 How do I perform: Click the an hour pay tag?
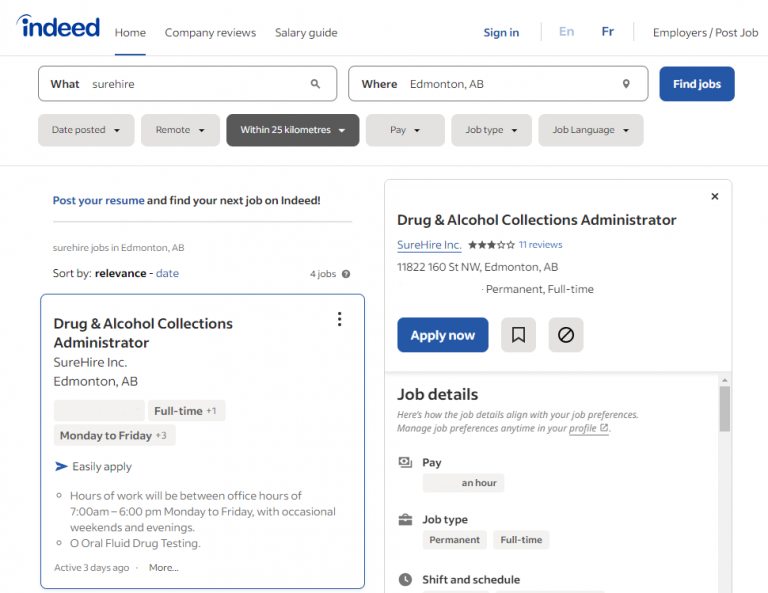click(463, 483)
